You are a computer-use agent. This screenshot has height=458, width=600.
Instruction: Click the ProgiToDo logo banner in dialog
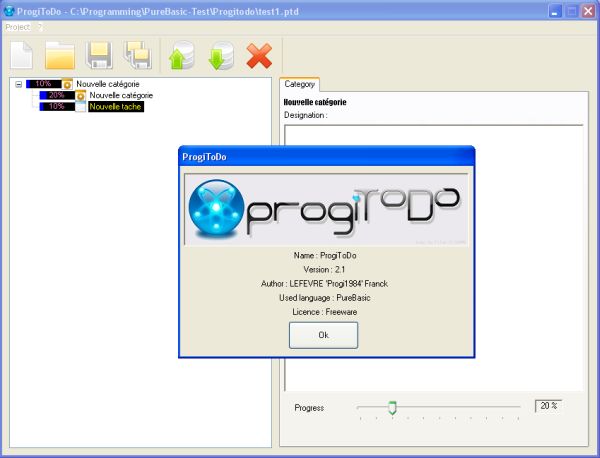pos(326,209)
